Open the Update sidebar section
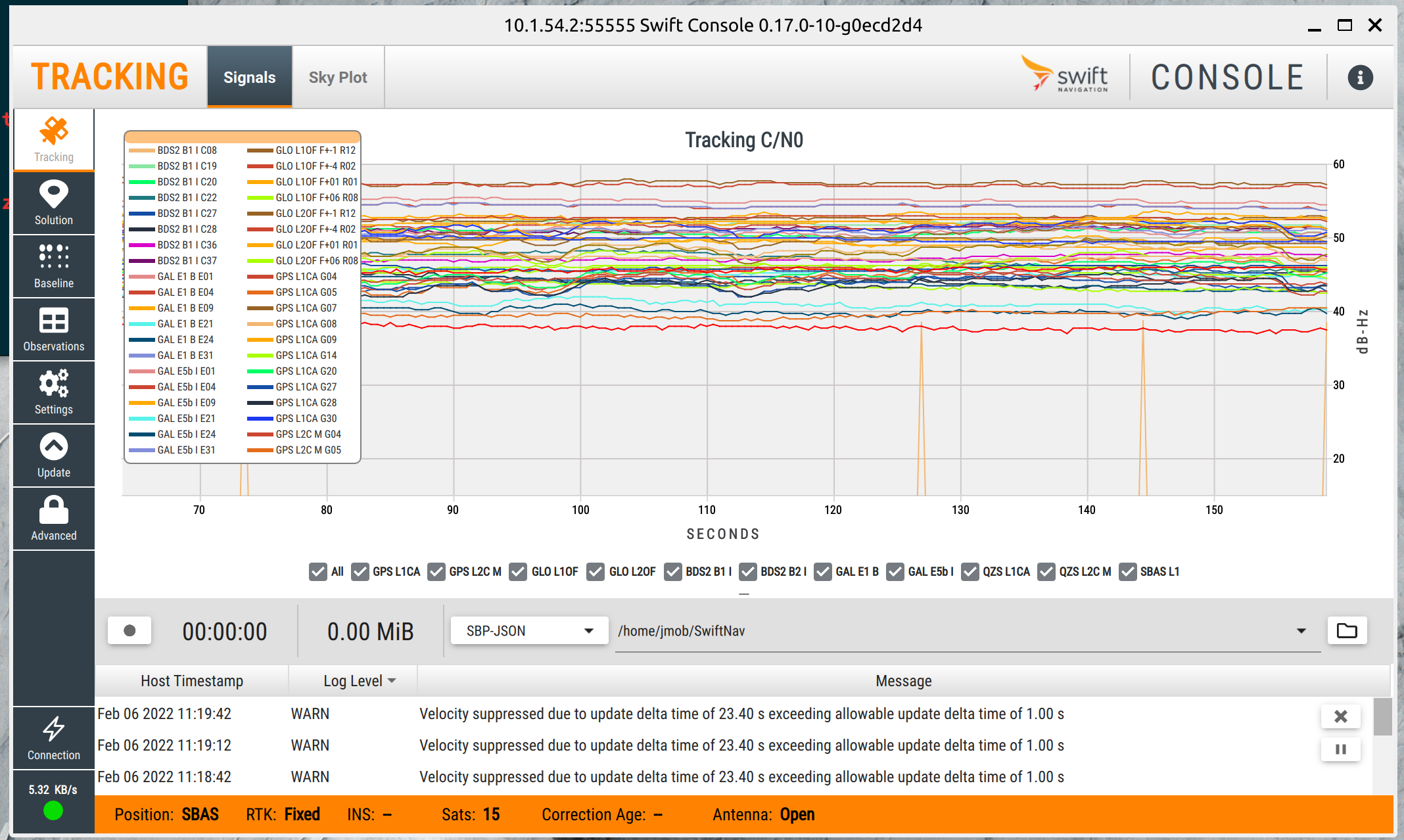The width and height of the screenshot is (1404, 840). [54, 455]
